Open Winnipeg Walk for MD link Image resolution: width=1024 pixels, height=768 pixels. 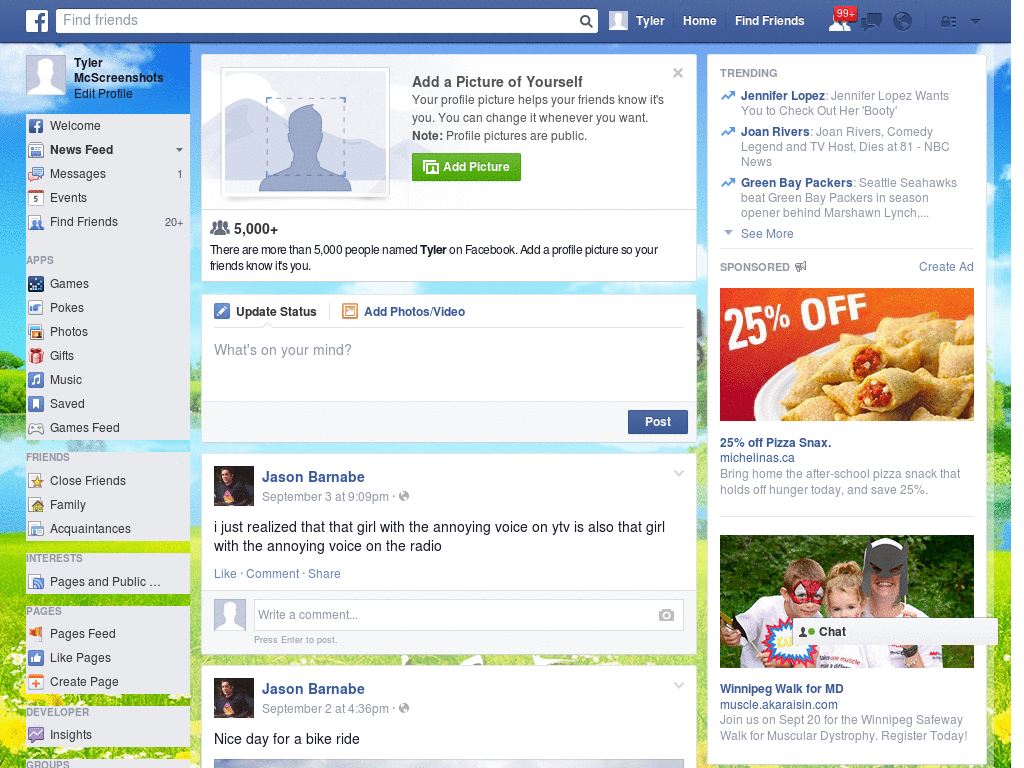tap(781, 689)
